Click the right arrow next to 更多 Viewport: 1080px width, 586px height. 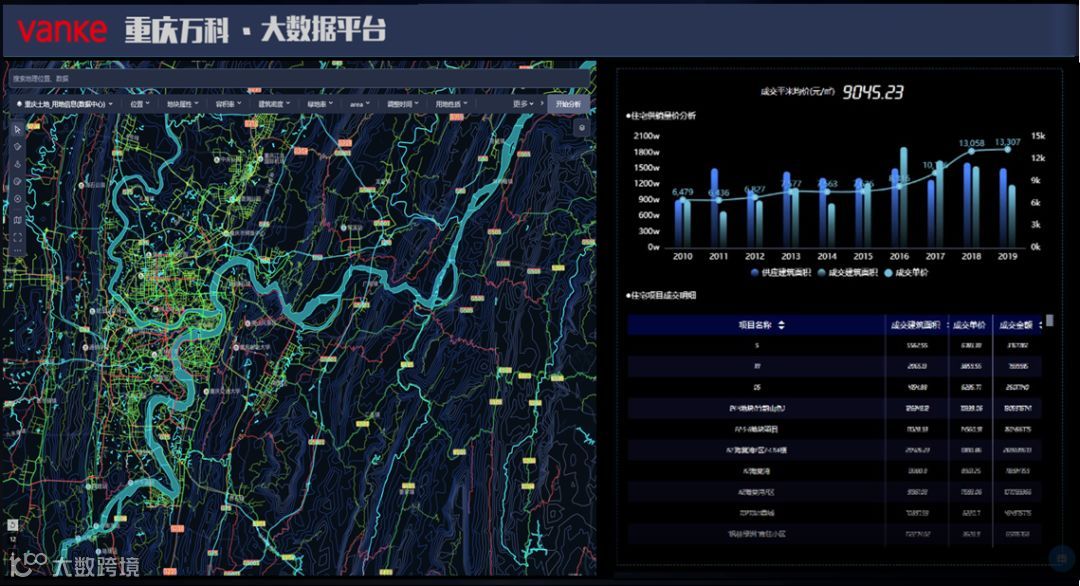point(541,104)
